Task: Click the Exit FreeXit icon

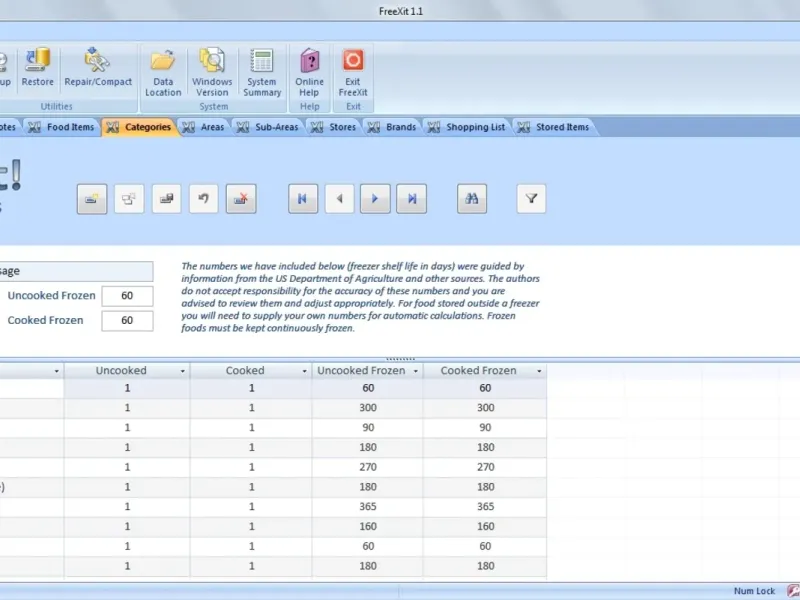Action: pos(353,72)
